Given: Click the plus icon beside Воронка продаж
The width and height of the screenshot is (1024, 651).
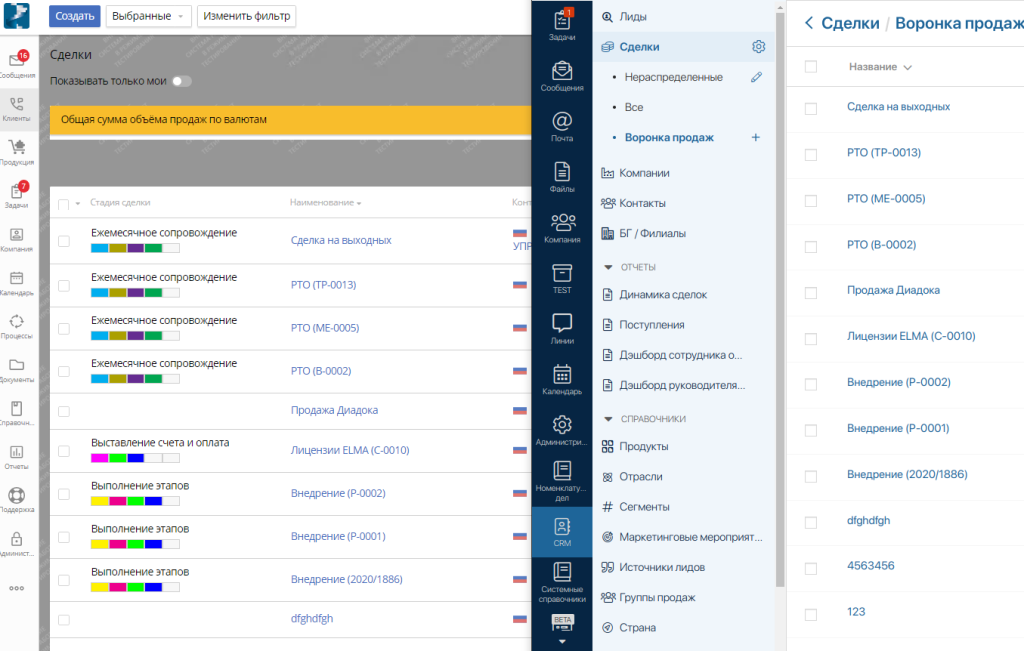Looking at the screenshot, I should (x=756, y=137).
